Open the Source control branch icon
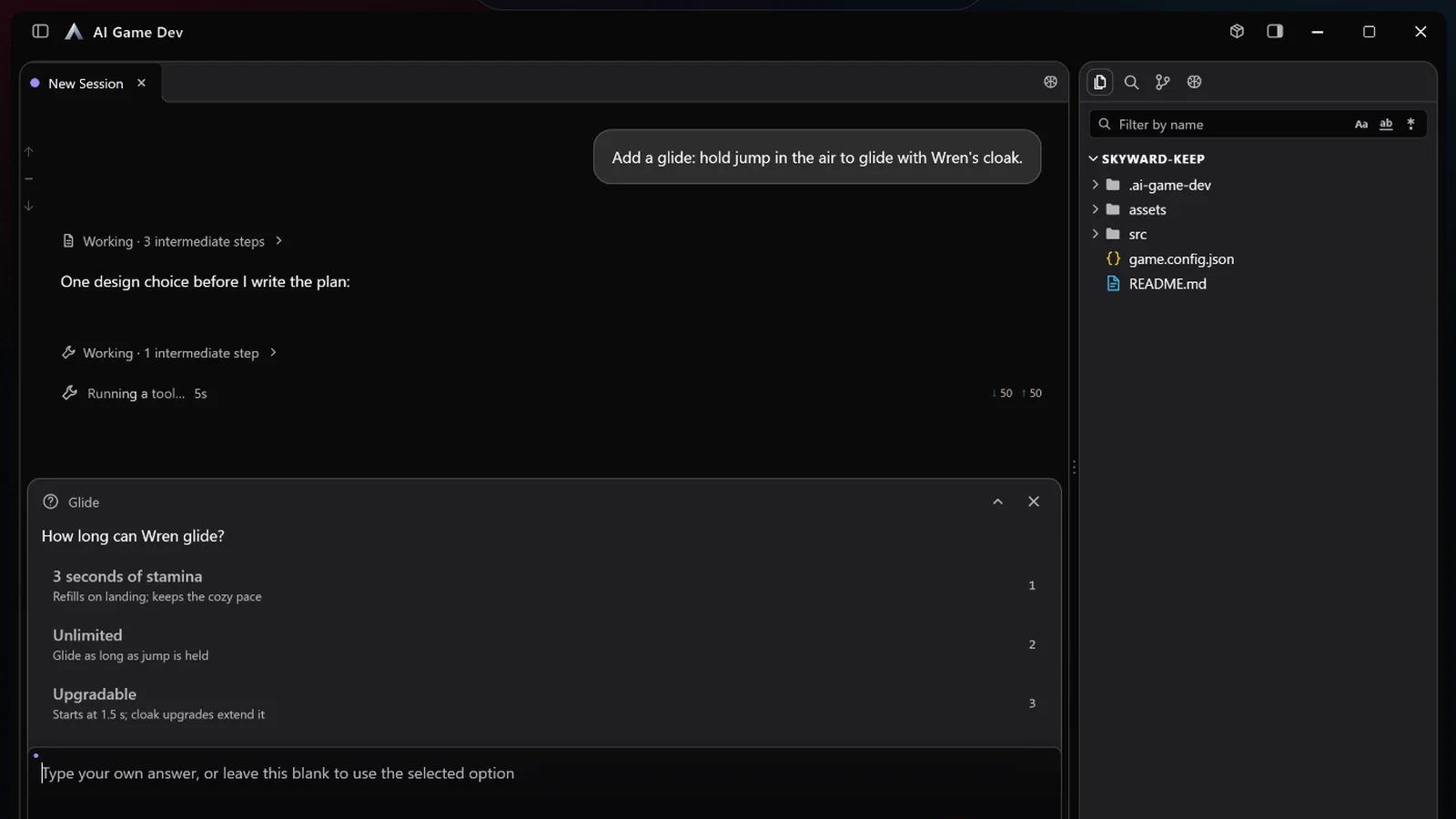1456x819 pixels. (1162, 82)
